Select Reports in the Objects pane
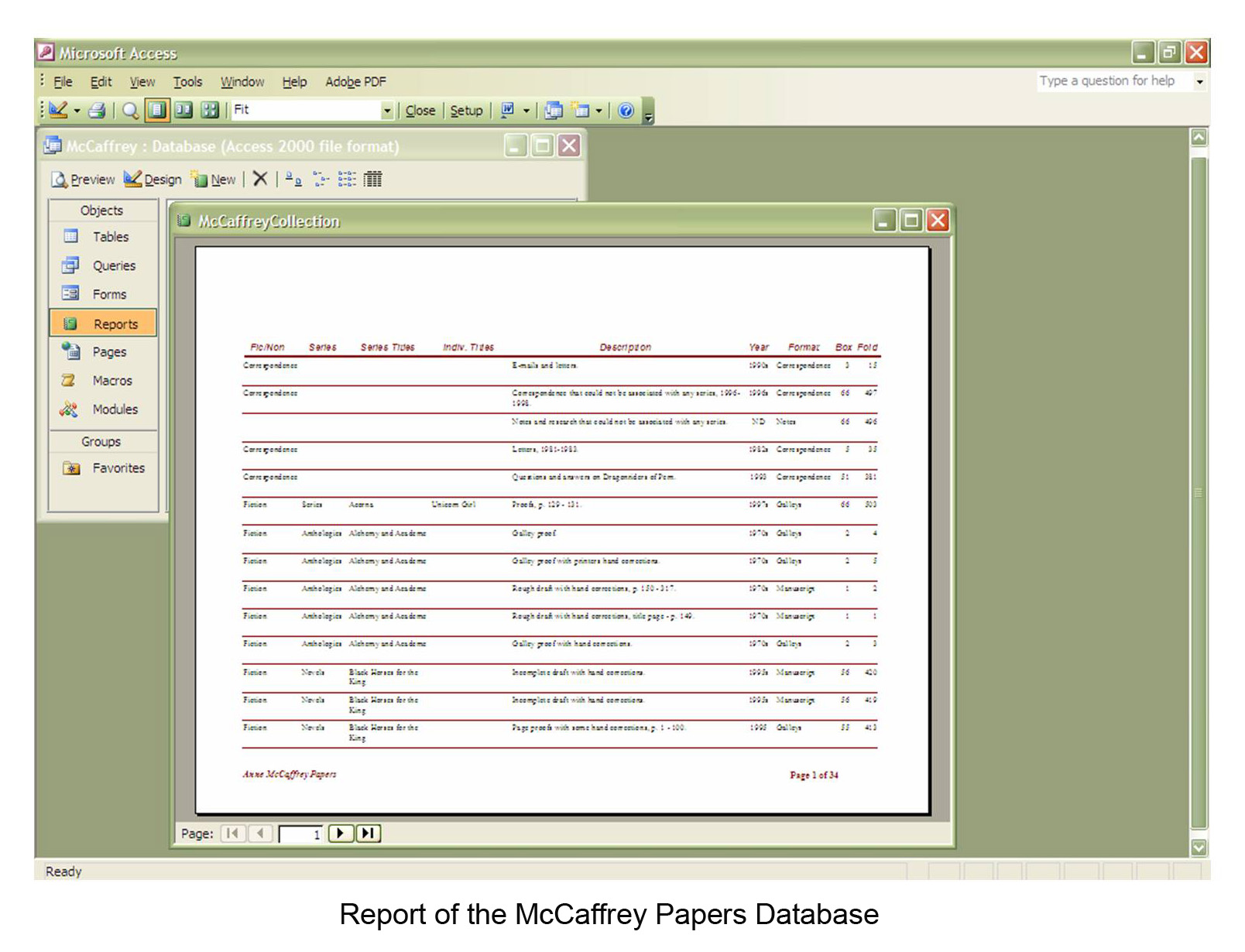Image resolution: width=1245 pixels, height=952 pixels. tap(103, 324)
